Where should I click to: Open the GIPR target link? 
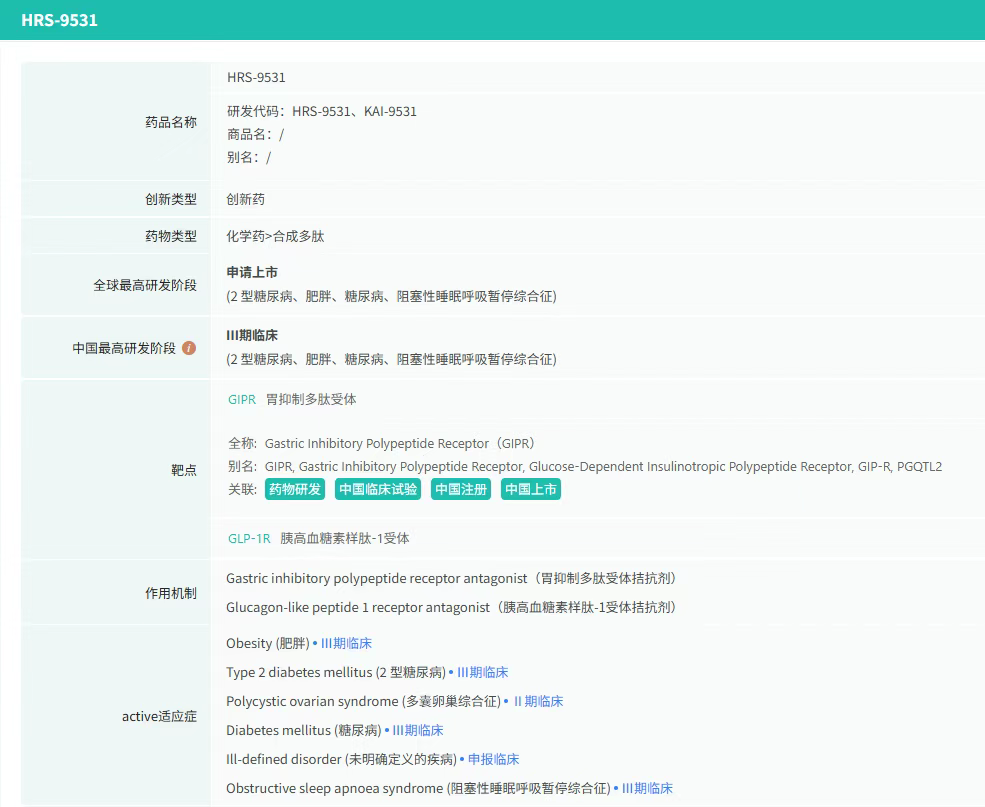[x=242, y=399]
